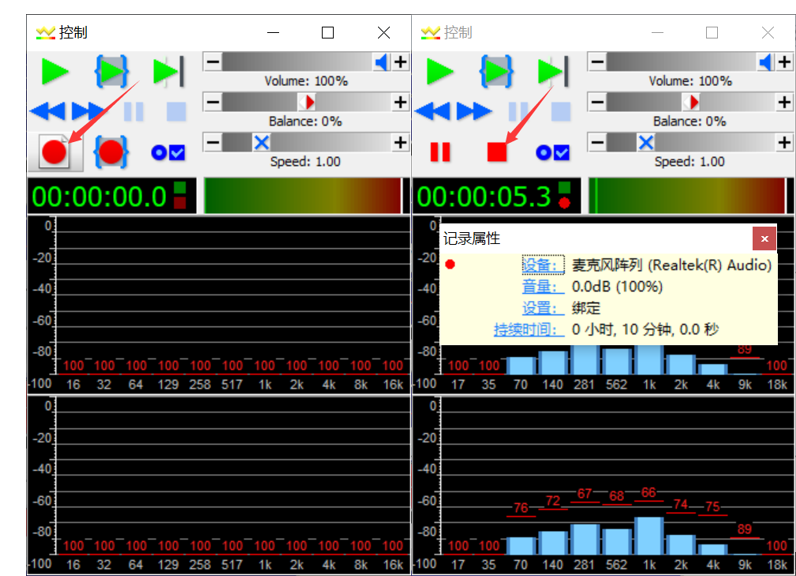Viewport: 796px width, 576px height.
Task: Click the 00:00:05.3 timer display
Action: [x=484, y=196]
